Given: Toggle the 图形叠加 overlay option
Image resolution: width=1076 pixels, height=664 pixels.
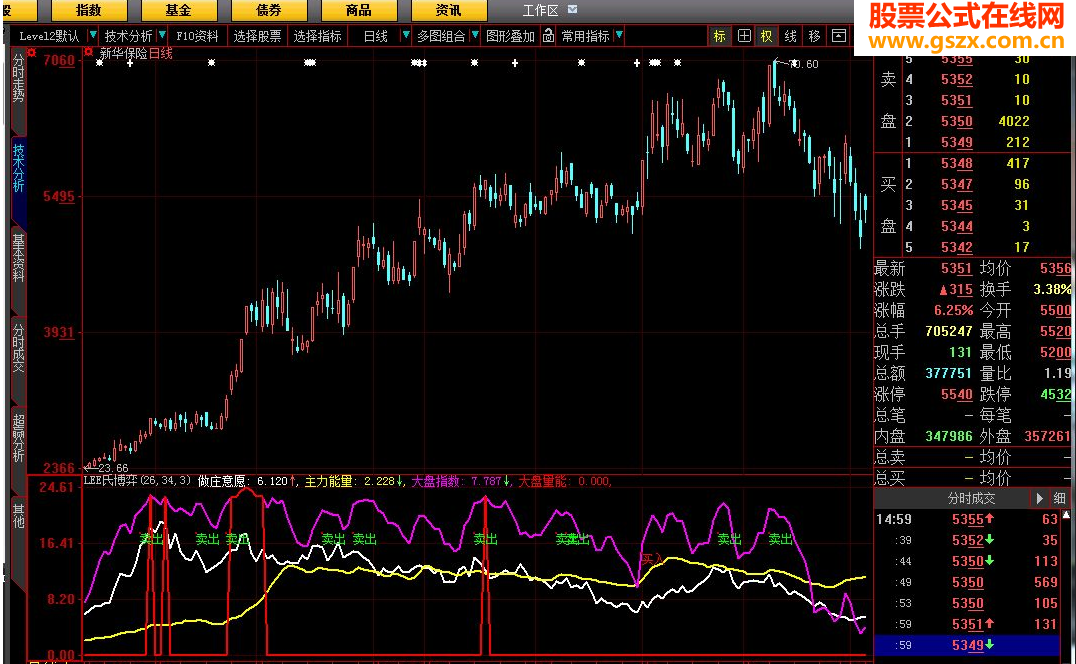Looking at the screenshot, I should pyautogui.click(x=510, y=36).
